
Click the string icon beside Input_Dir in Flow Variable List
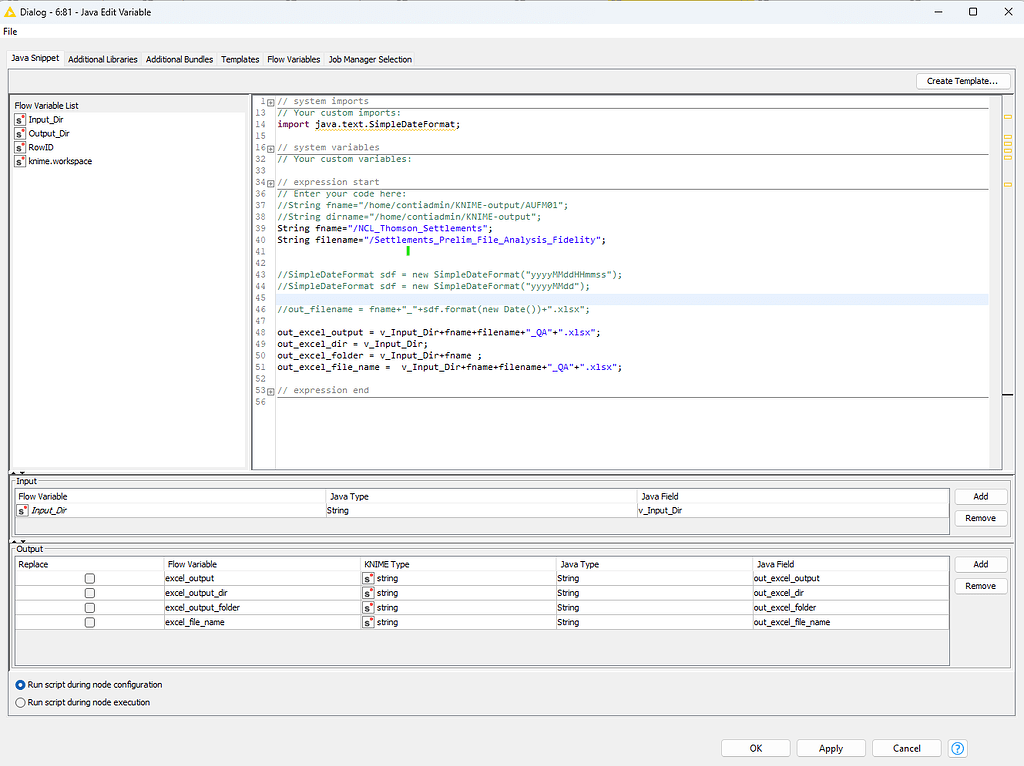[x=20, y=120]
